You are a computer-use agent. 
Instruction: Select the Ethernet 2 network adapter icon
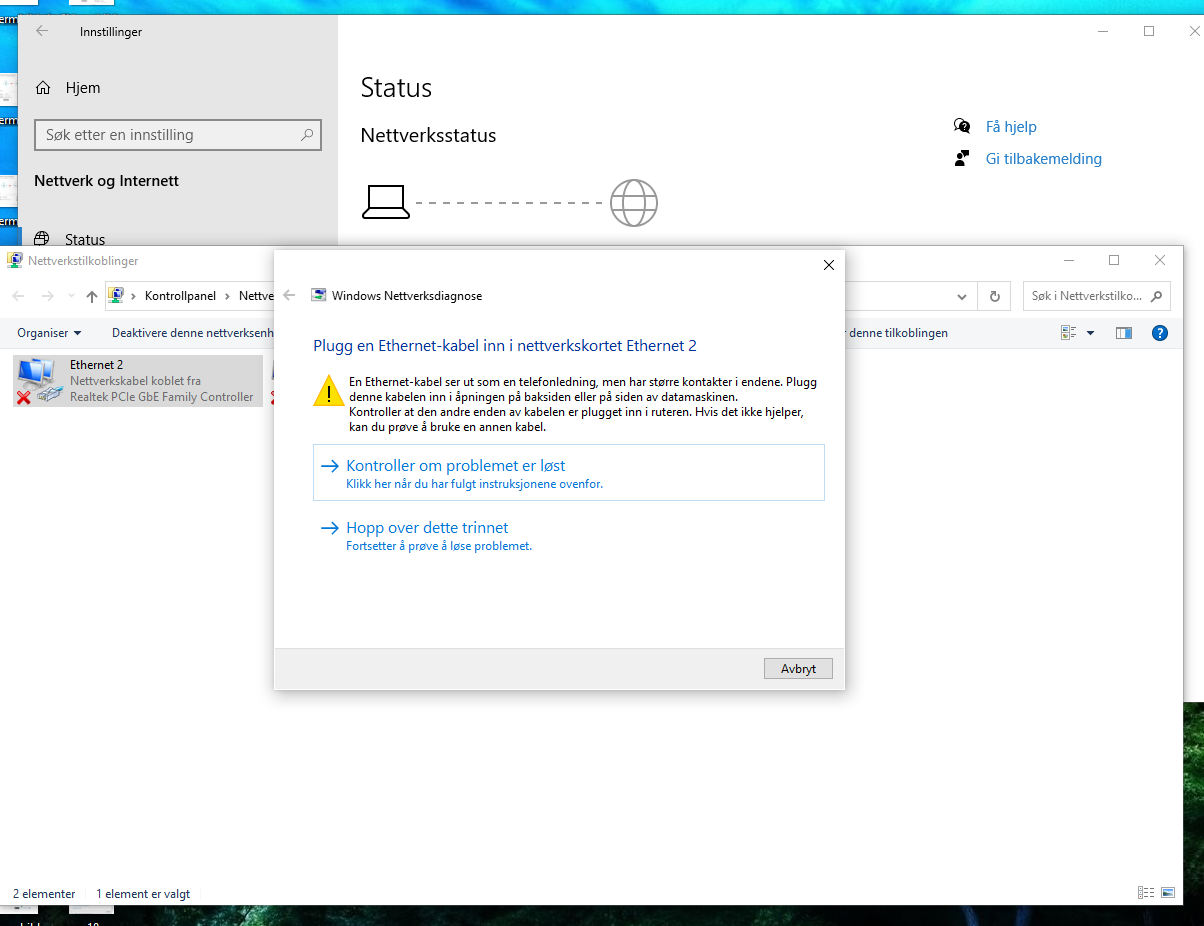38,381
